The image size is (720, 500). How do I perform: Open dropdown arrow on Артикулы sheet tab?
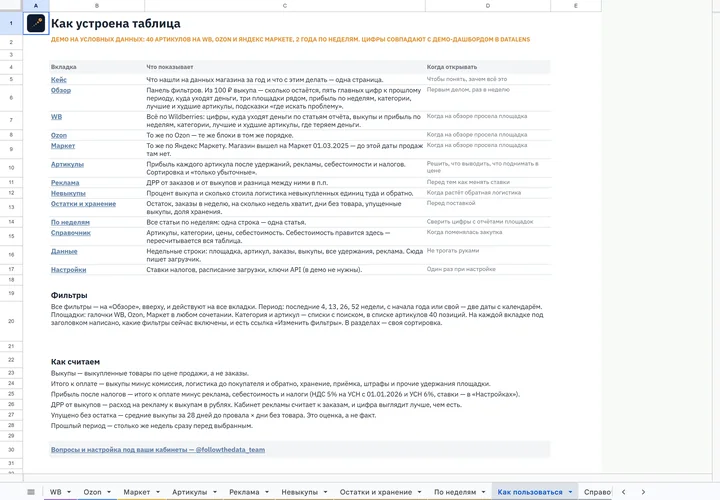[x=214, y=492]
